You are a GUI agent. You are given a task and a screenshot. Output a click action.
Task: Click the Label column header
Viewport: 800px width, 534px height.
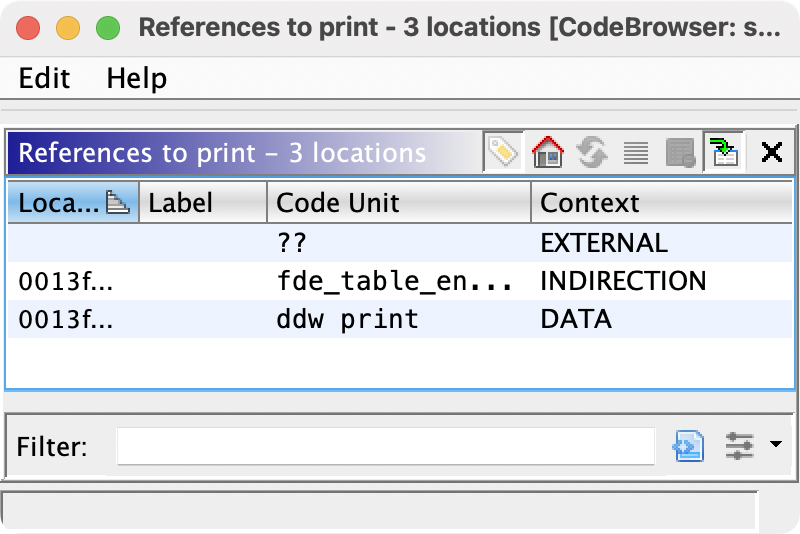click(203, 202)
